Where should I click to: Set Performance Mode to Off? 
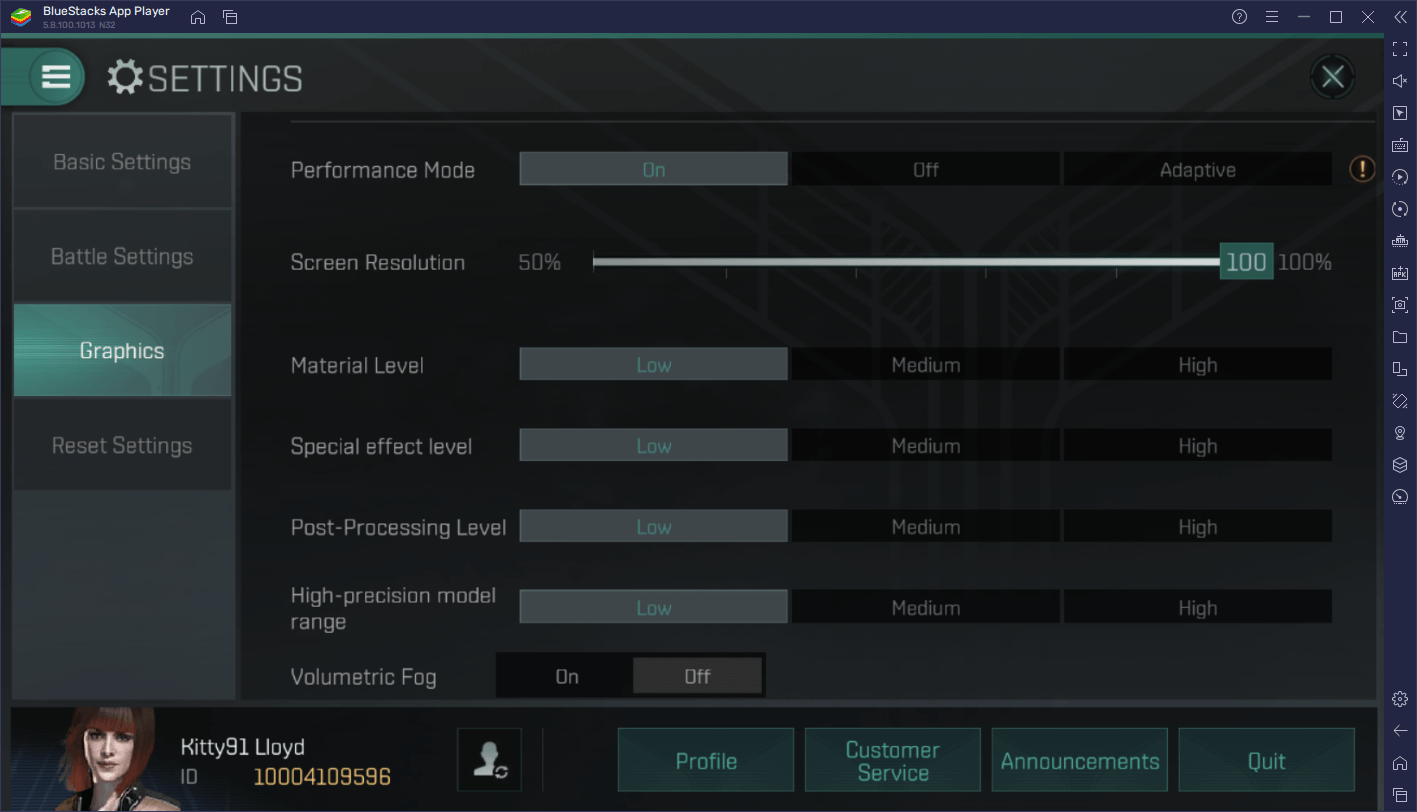click(x=925, y=169)
